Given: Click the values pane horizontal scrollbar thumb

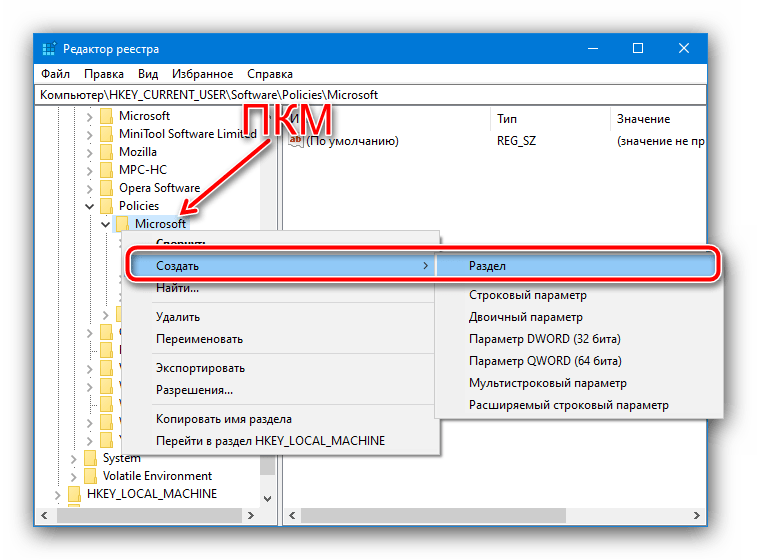Looking at the screenshot, I should (433, 516).
